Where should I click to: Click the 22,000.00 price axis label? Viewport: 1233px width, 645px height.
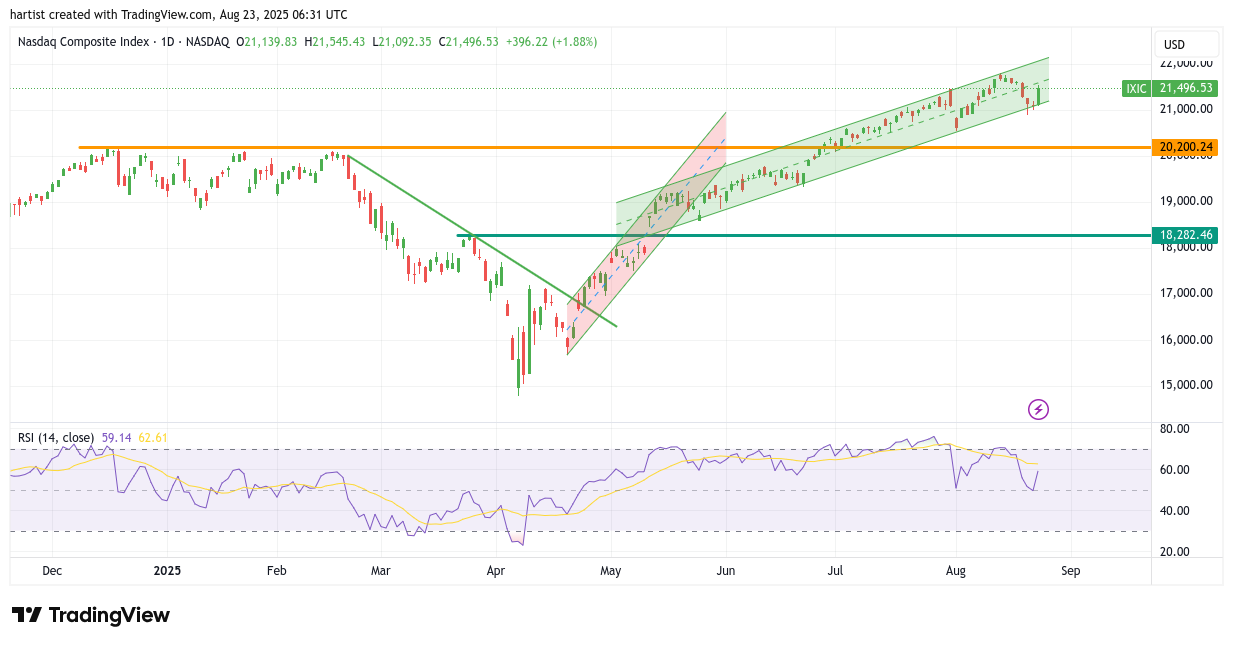(1186, 63)
